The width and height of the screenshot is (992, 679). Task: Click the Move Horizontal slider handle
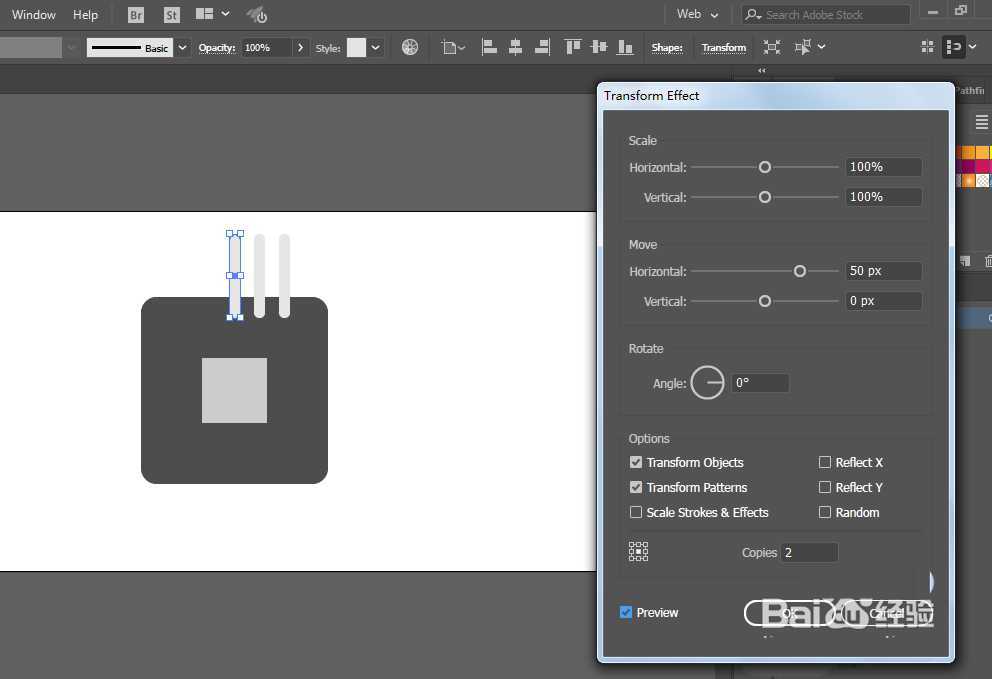800,271
